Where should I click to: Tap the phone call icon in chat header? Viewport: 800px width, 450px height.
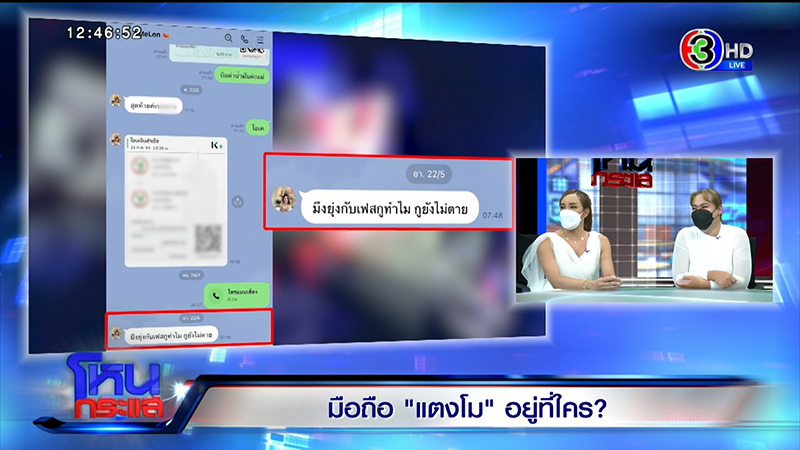point(245,39)
